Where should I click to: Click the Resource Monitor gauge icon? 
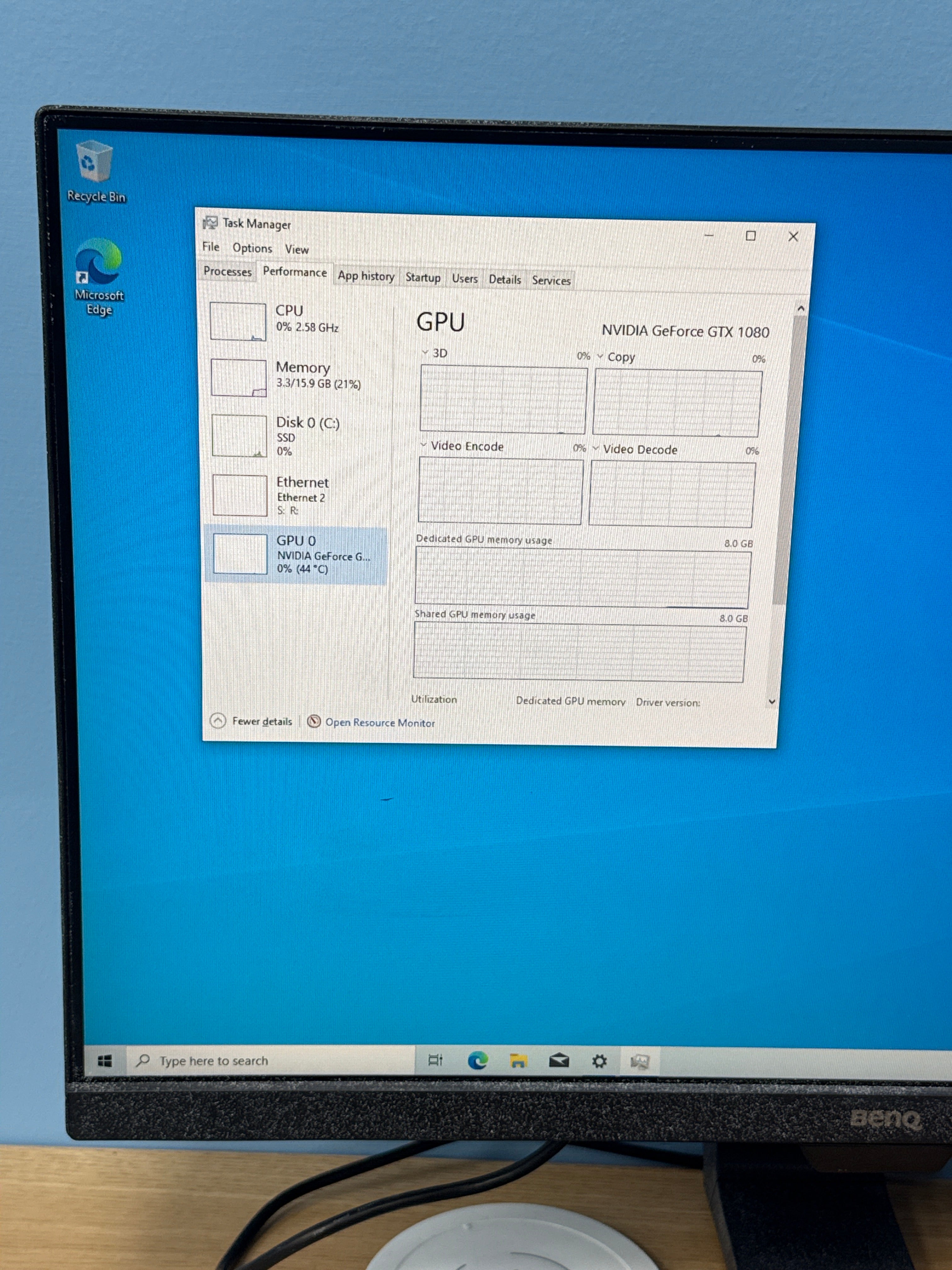pos(314,721)
